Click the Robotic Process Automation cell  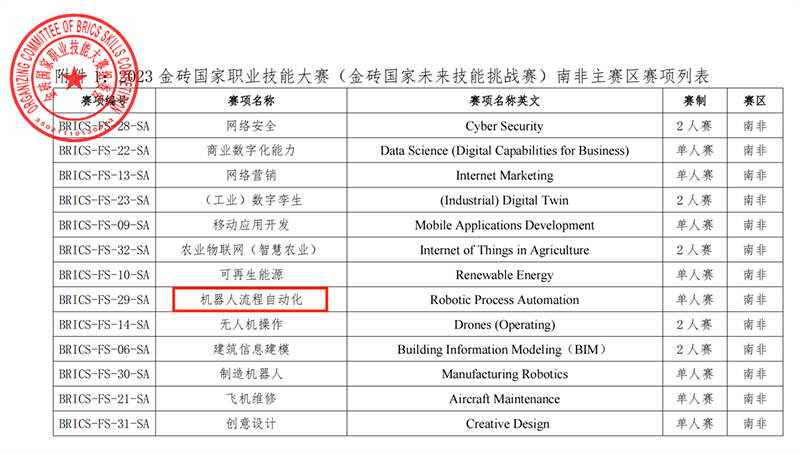504,299
